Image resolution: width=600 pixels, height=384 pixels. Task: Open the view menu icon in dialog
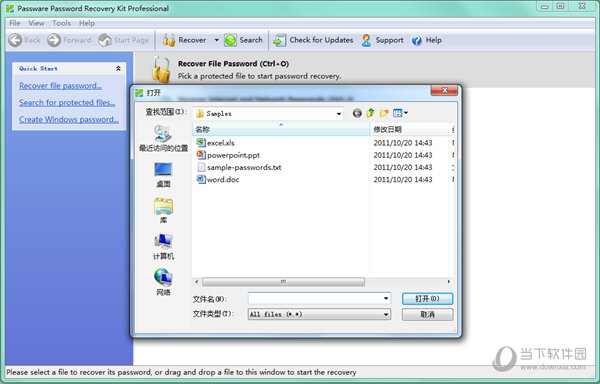[400, 113]
